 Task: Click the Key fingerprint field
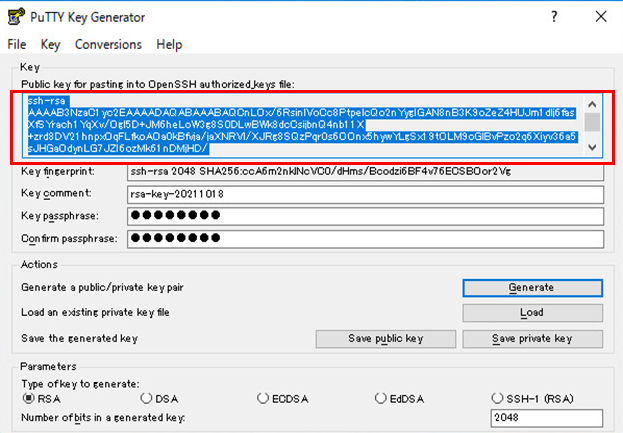365,172
